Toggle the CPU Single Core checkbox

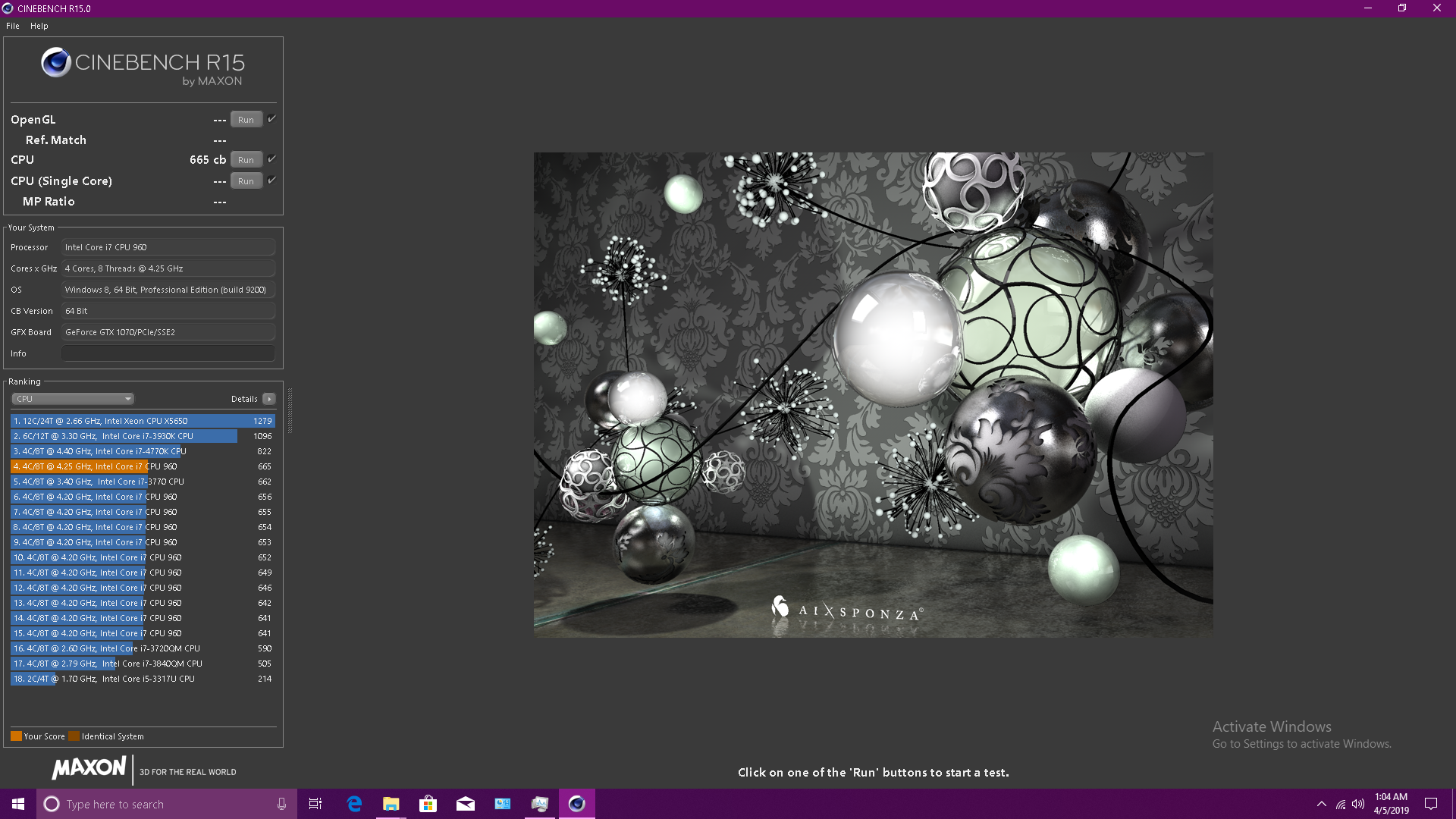click(272, 180)
